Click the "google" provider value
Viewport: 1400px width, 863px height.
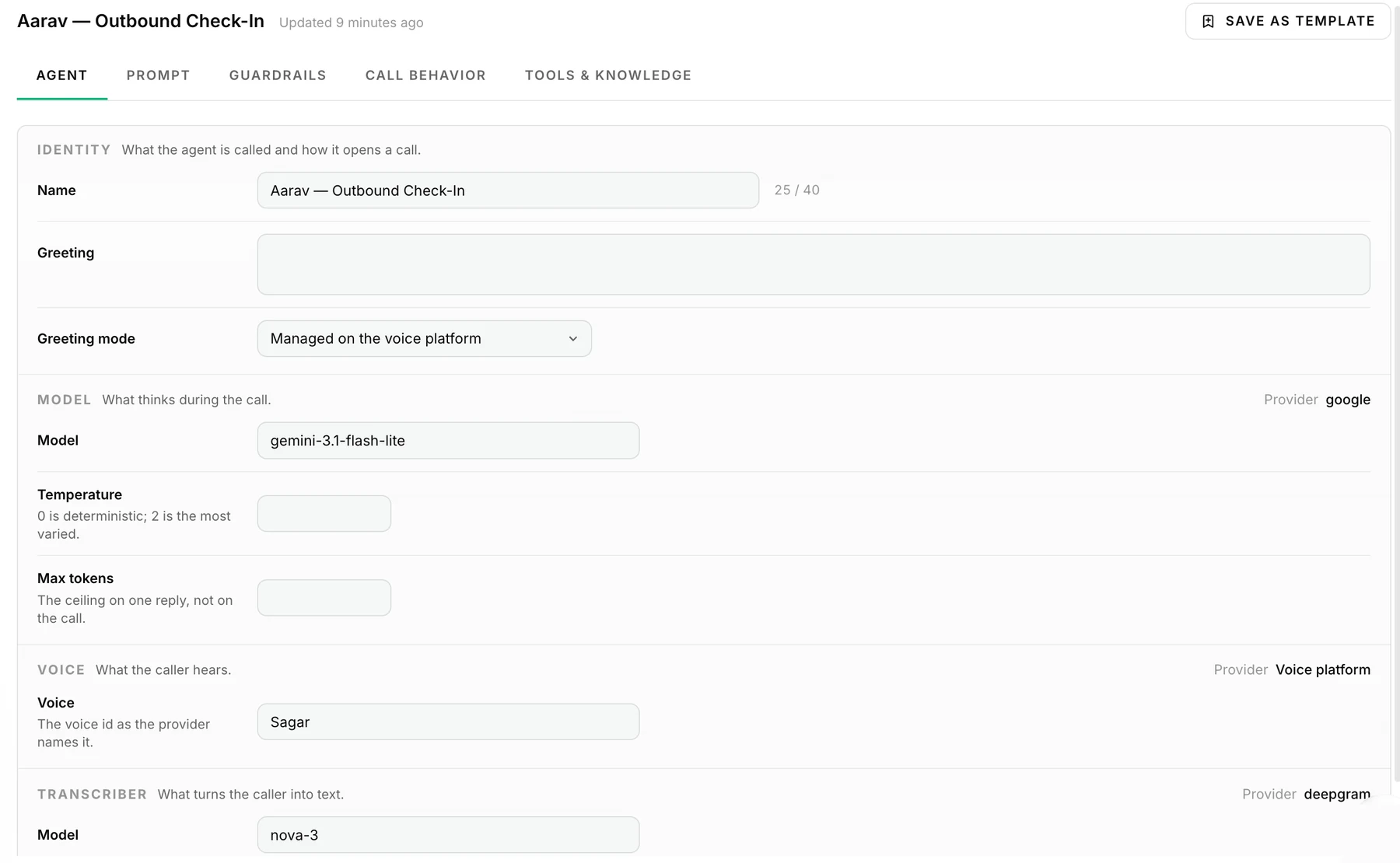[x=1348, y=400]
